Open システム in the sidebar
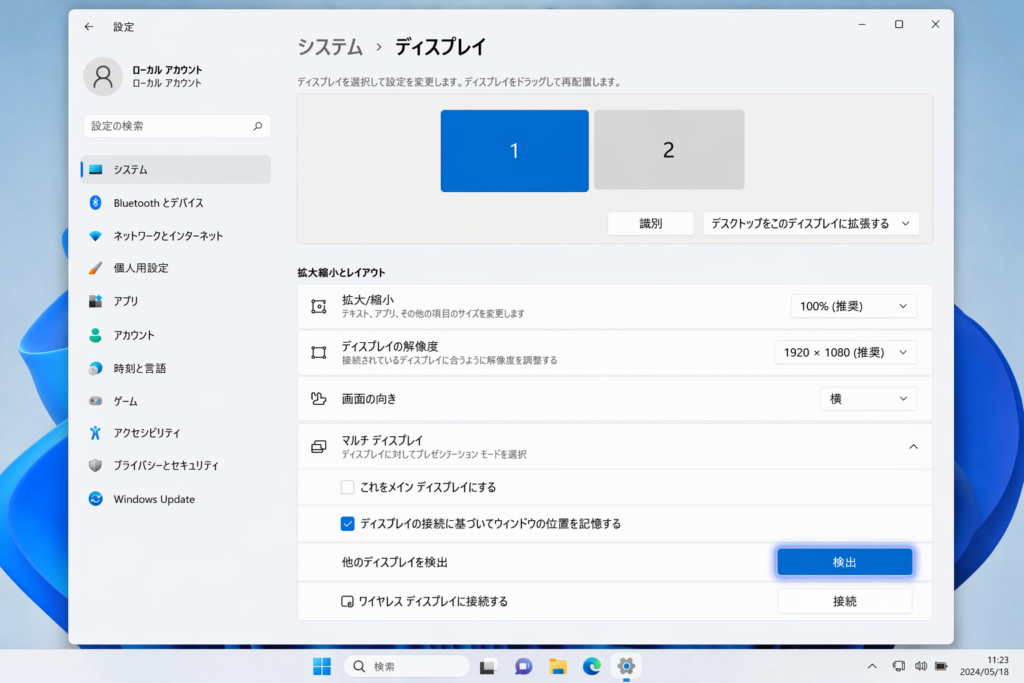The width and height of the screenshot is (1024, 683). click(176, 169)
